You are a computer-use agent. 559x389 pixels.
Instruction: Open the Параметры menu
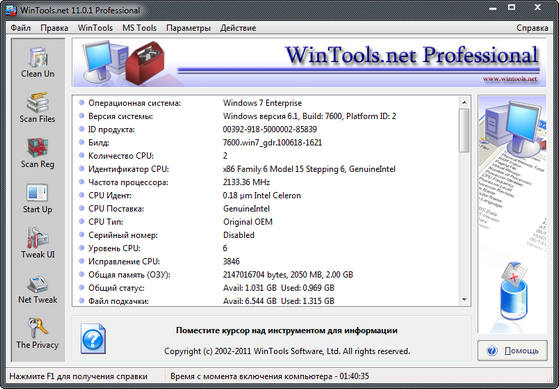(x=188, y=28)
